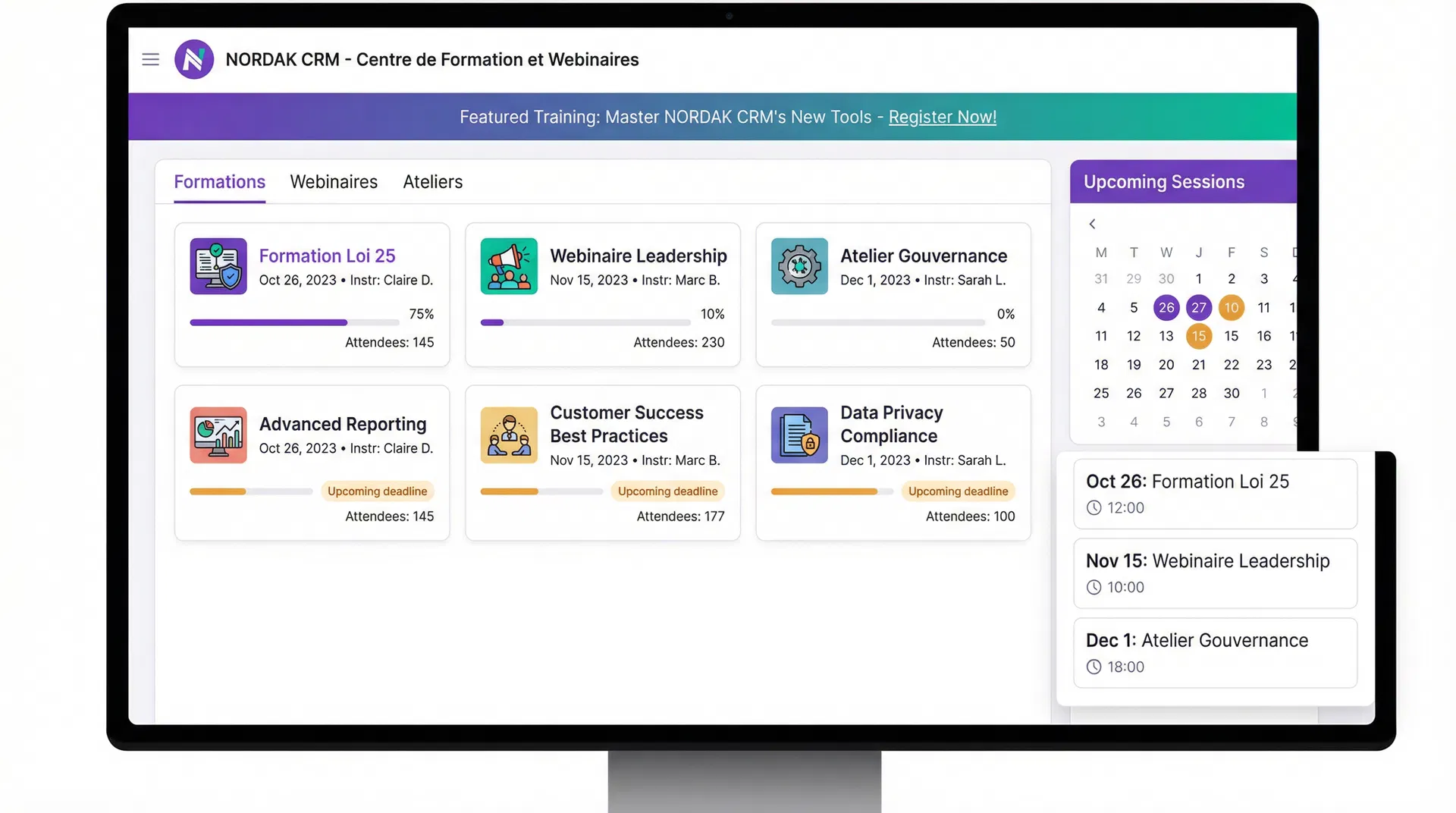Click the Customer Success team icon

click(x=509, y=435)
